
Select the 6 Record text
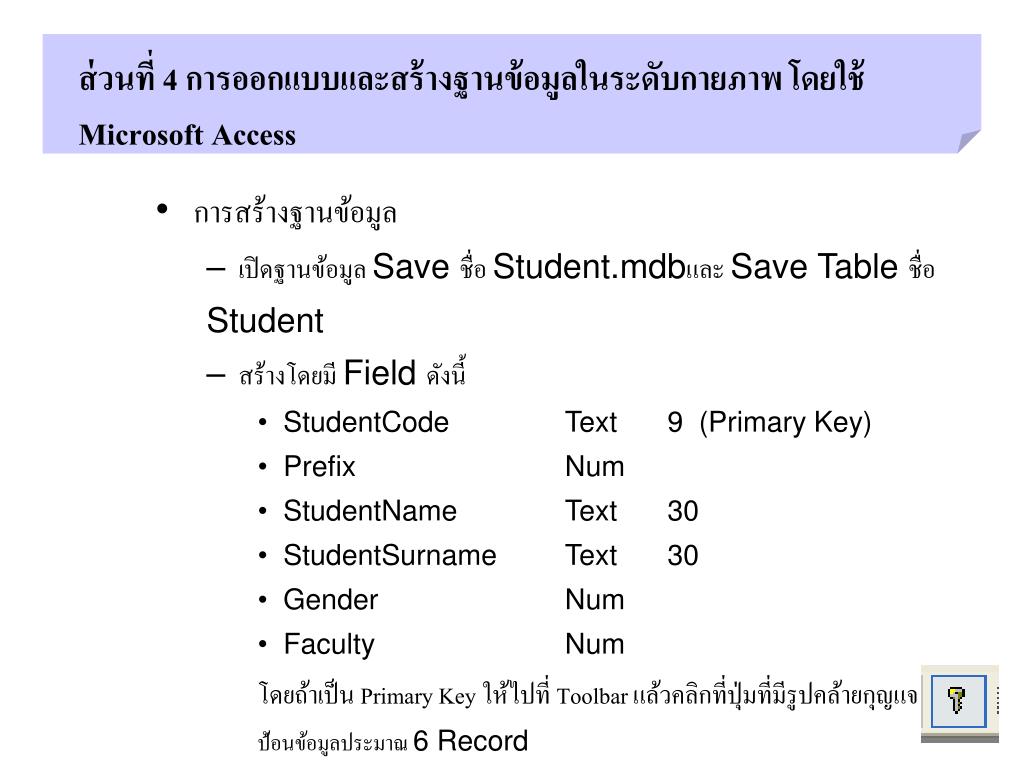pos(470,741)
